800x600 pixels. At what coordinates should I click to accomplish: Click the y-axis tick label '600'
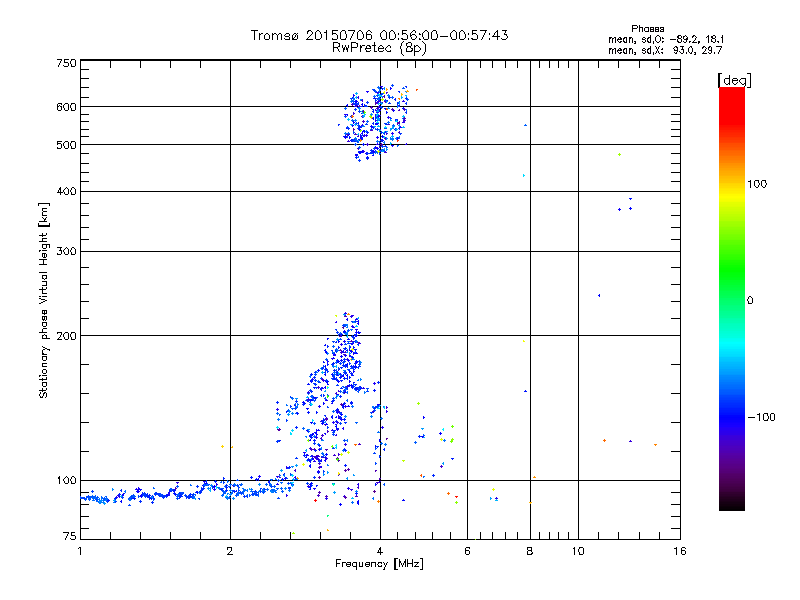point(66,107)
